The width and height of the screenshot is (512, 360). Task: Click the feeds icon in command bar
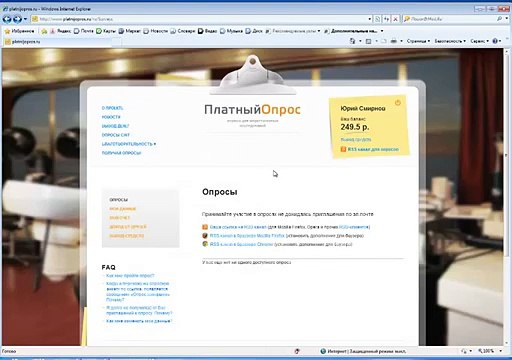click(x=368, y=41)
